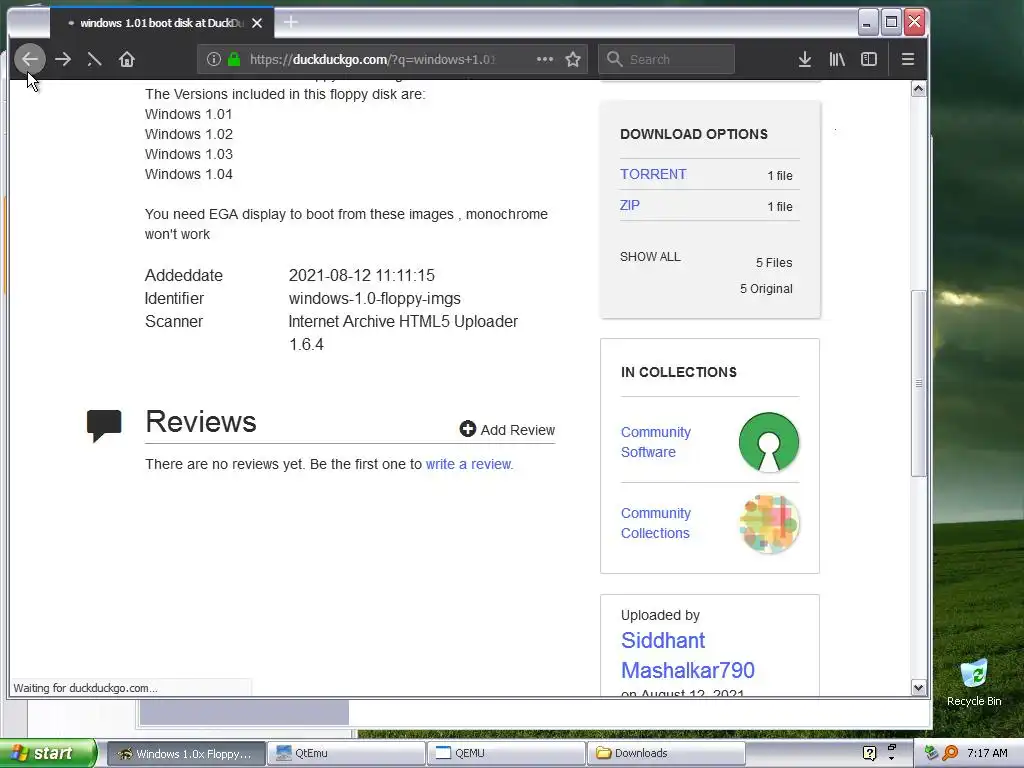Click the identifier value windows-1.0-floppy-imgs
Screen dimensions: 1024x768
click(375, 298)
